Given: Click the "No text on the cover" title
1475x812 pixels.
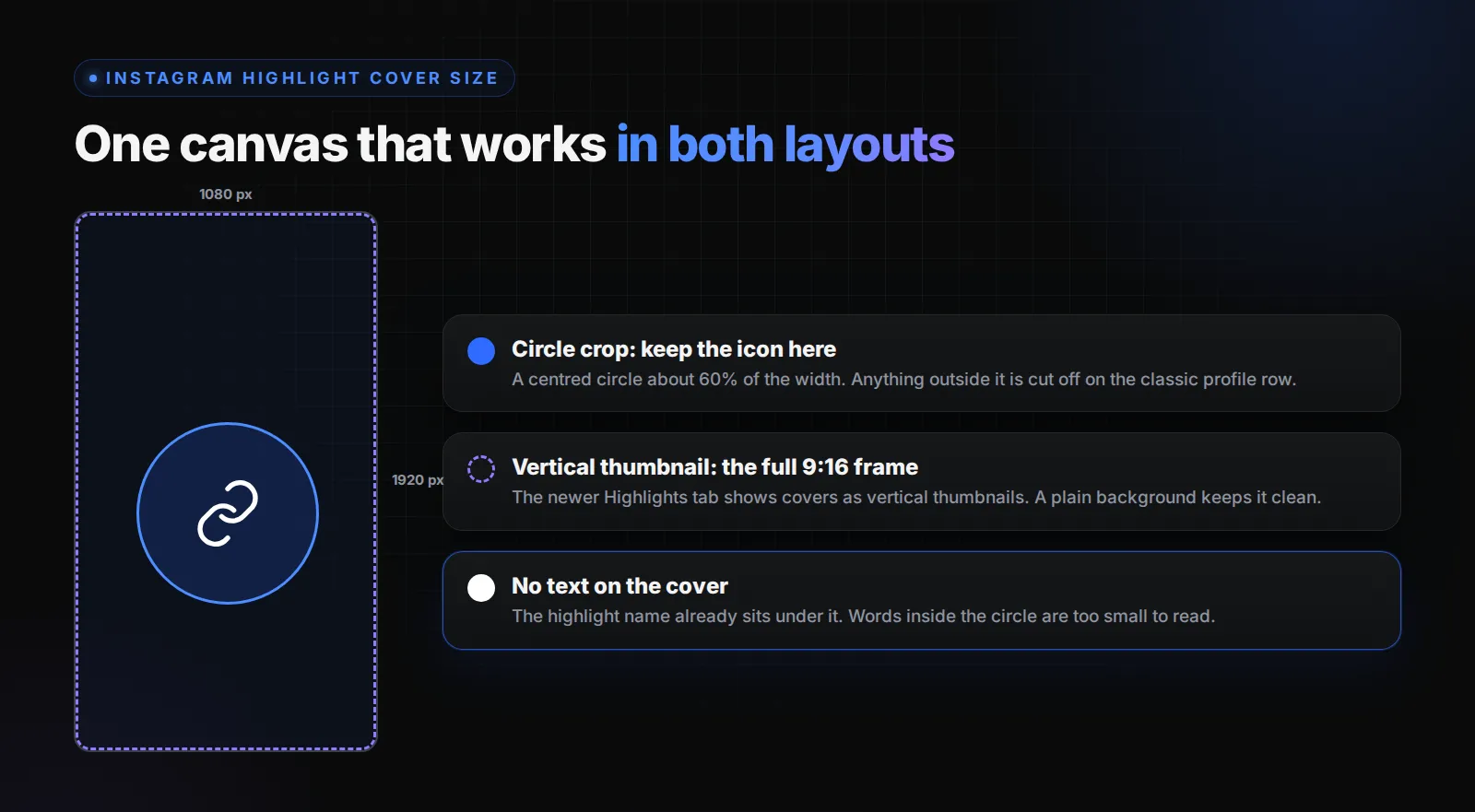Looking at the screenshot, I should click(619, 586).
